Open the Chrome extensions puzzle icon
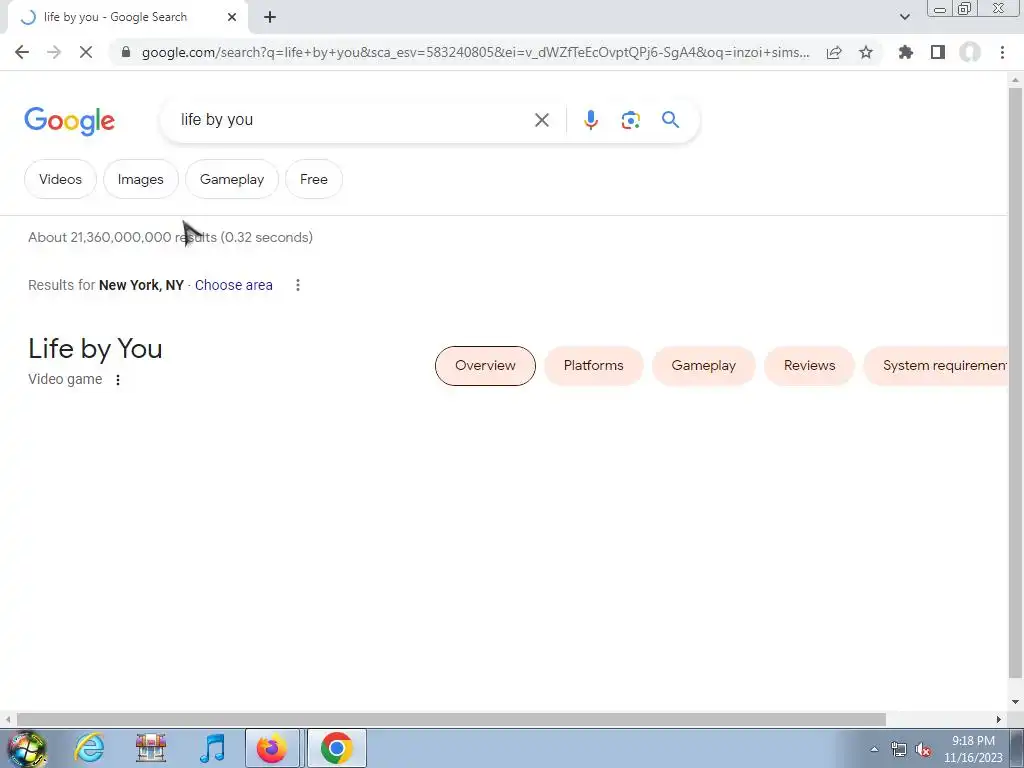This screenshot has height=768, width=1024. (906, 52)
